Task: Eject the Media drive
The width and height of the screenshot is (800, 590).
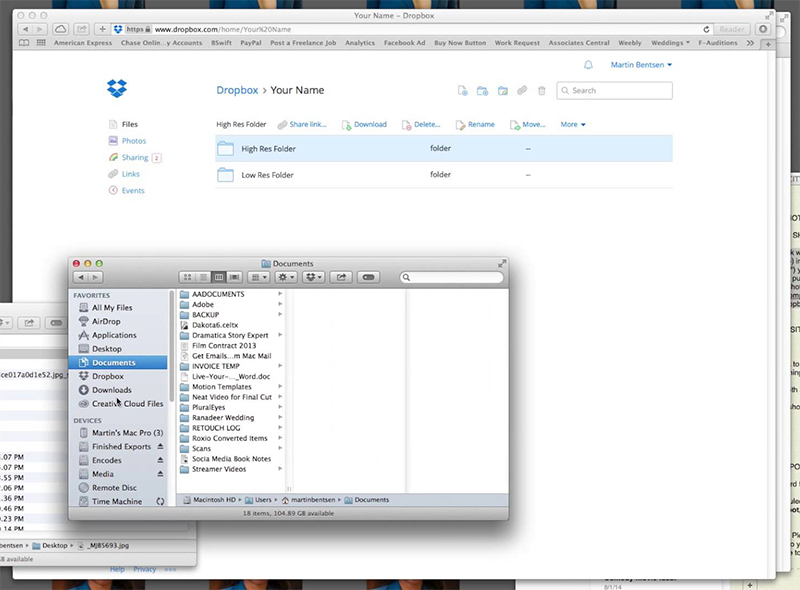Action: click(160, 474)
